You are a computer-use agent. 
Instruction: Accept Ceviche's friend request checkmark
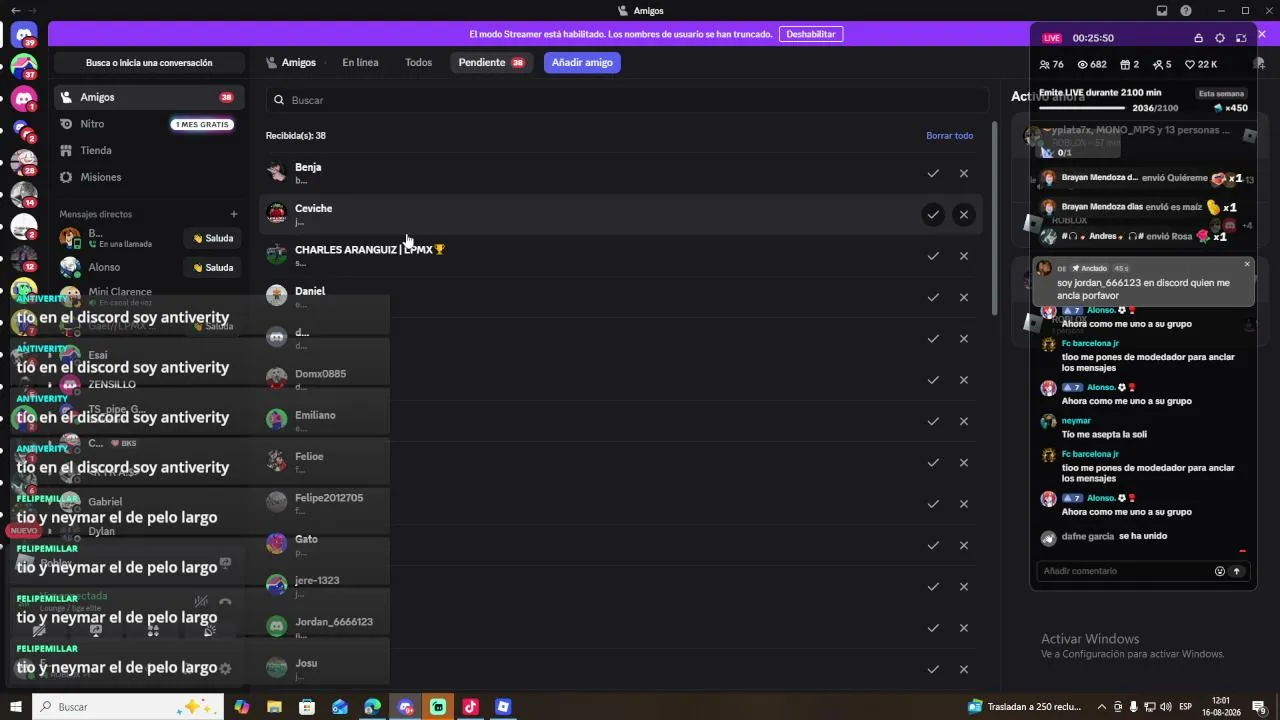[x=933, y=215]
